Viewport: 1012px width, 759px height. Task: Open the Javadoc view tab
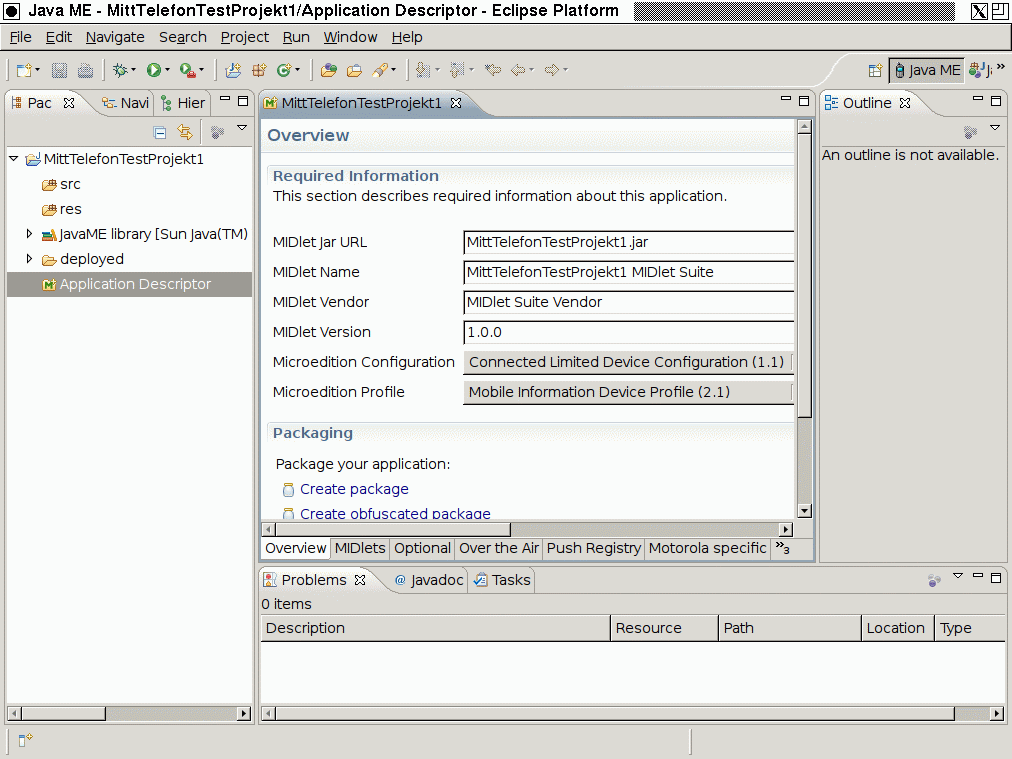click(429, 580)
